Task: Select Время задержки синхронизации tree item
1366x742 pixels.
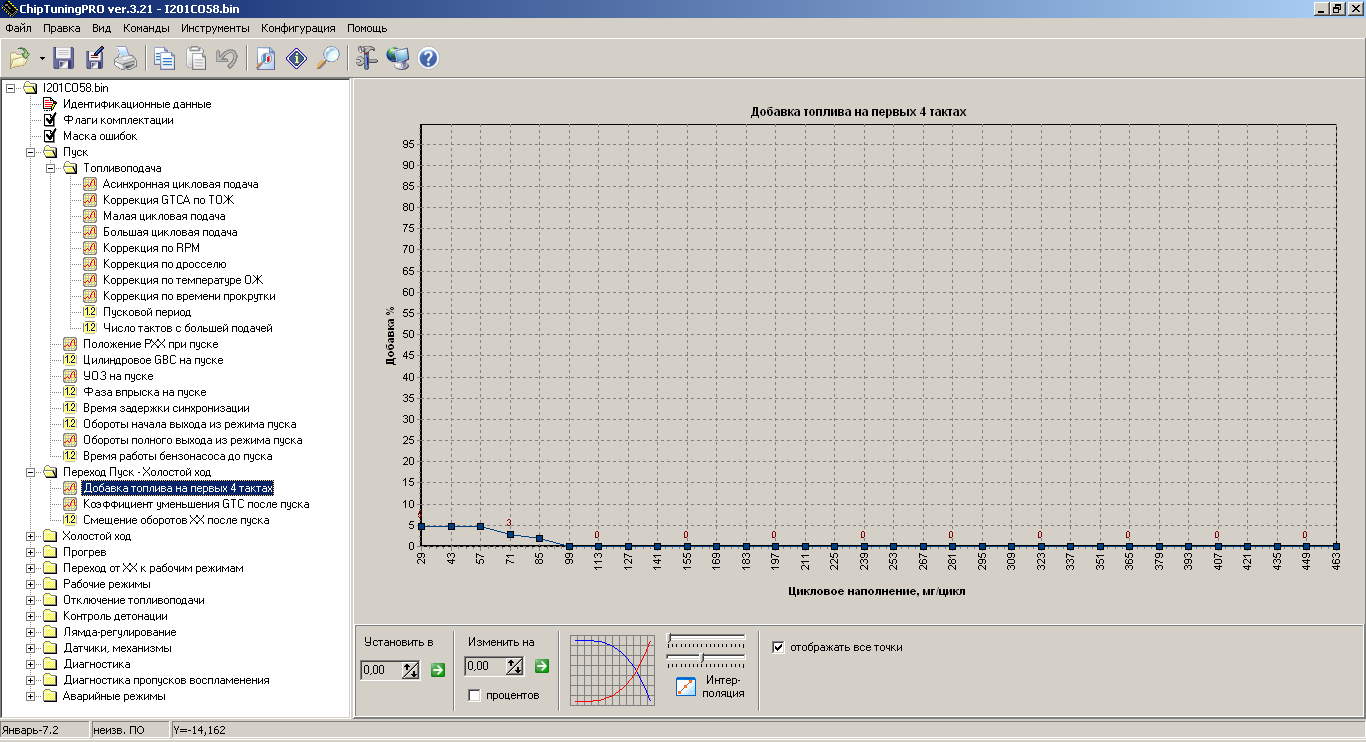Action: (166, 408)
